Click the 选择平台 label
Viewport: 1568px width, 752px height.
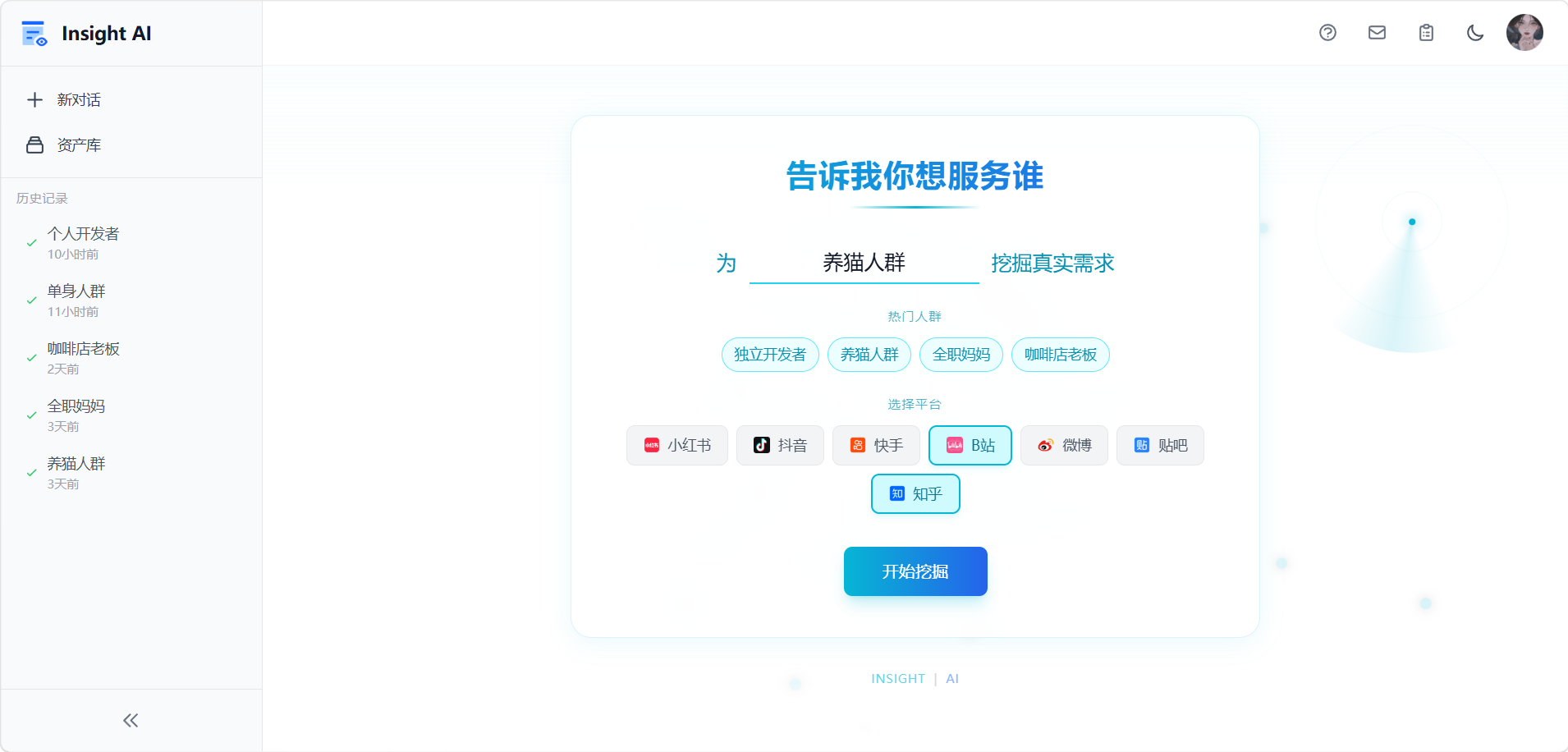coord(915,404)
